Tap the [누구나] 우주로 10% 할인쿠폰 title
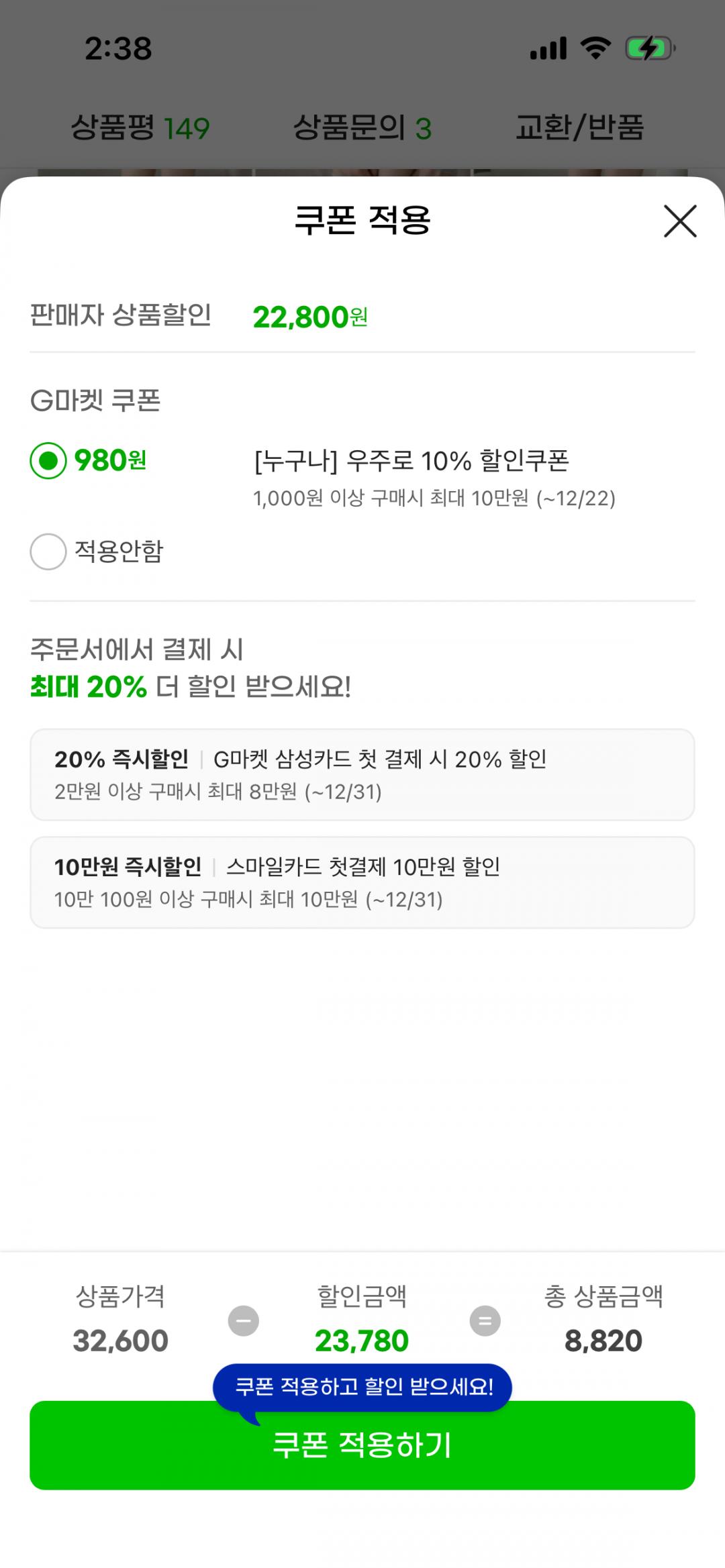This screenshot has height=1568, width=725. 412,461
